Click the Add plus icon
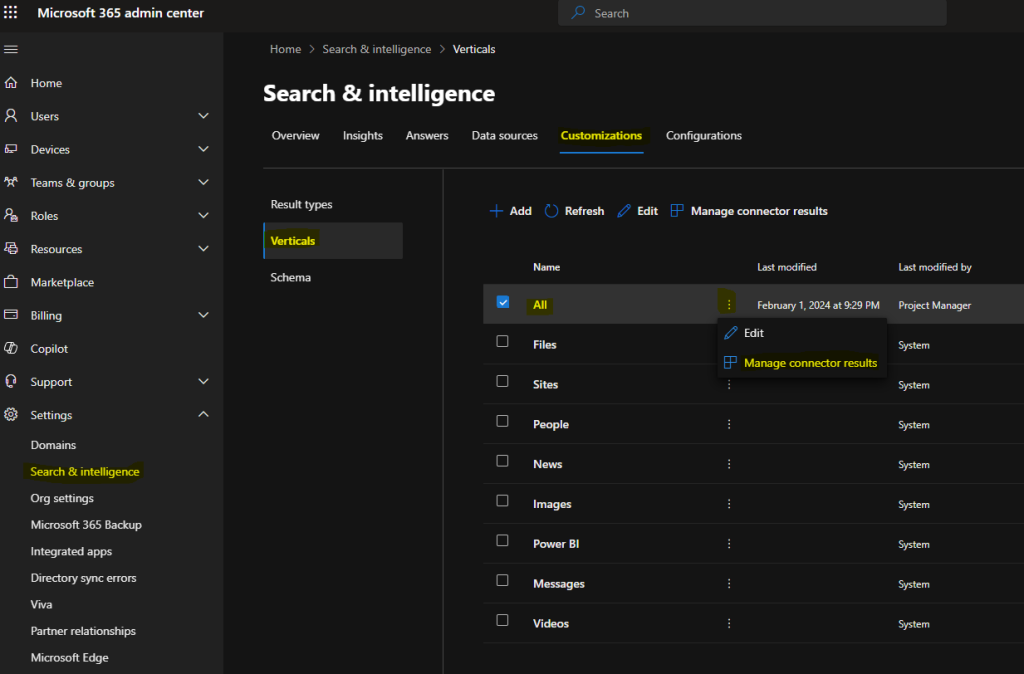The image size is (1024, 674). coord(496,211)
